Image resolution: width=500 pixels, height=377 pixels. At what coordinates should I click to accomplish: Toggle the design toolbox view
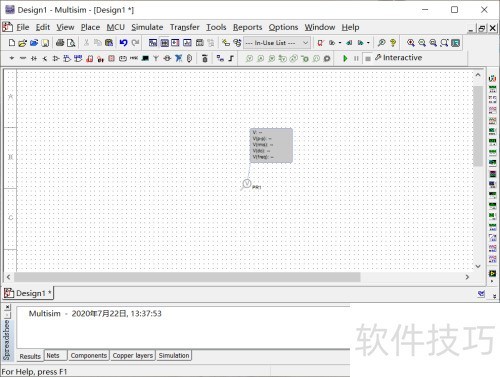point(153,43)
